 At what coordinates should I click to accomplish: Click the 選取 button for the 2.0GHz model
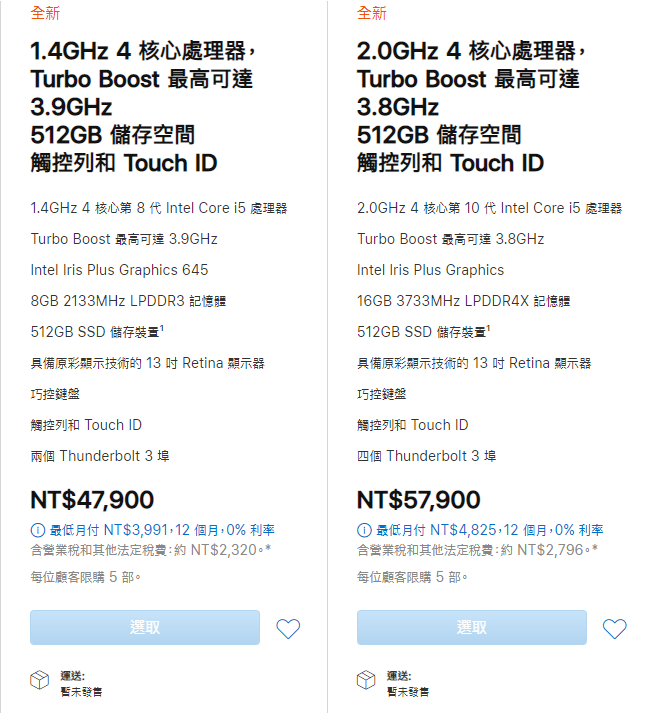472,628
